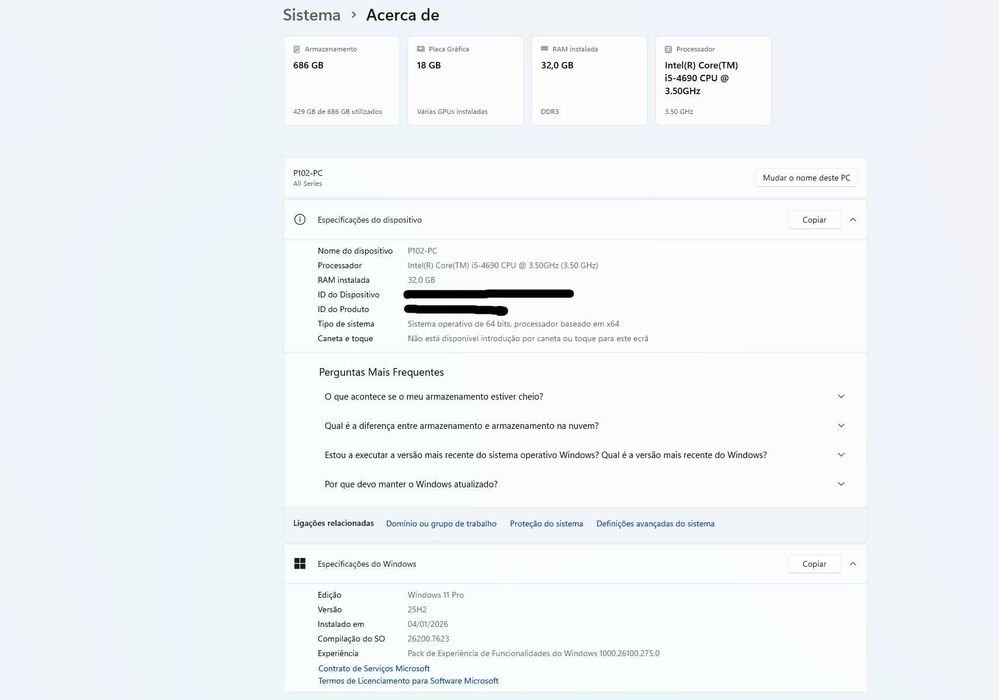Click the Placa Gráfica icon

[x=420, y=49]
